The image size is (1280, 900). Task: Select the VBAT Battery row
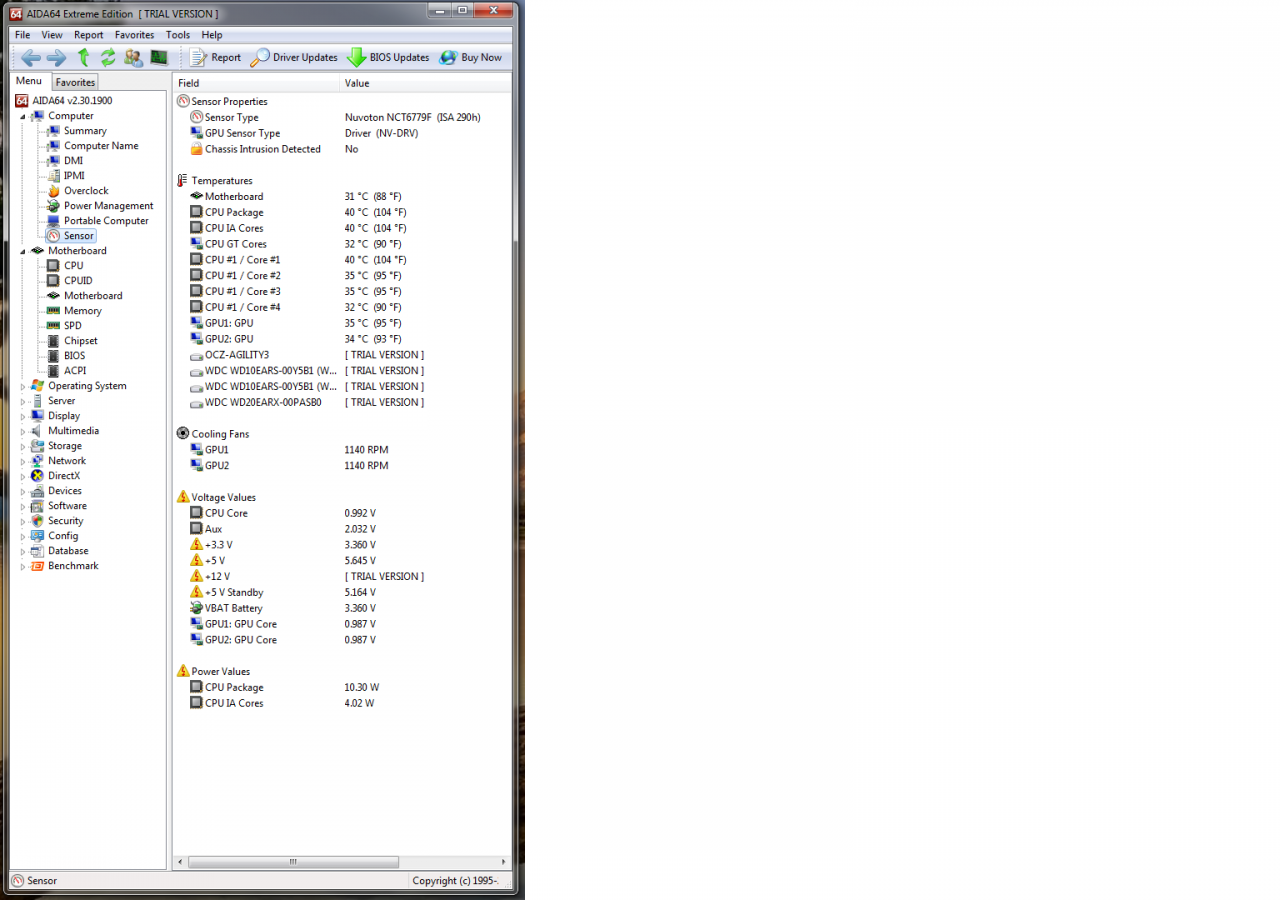tap(342, 608)
